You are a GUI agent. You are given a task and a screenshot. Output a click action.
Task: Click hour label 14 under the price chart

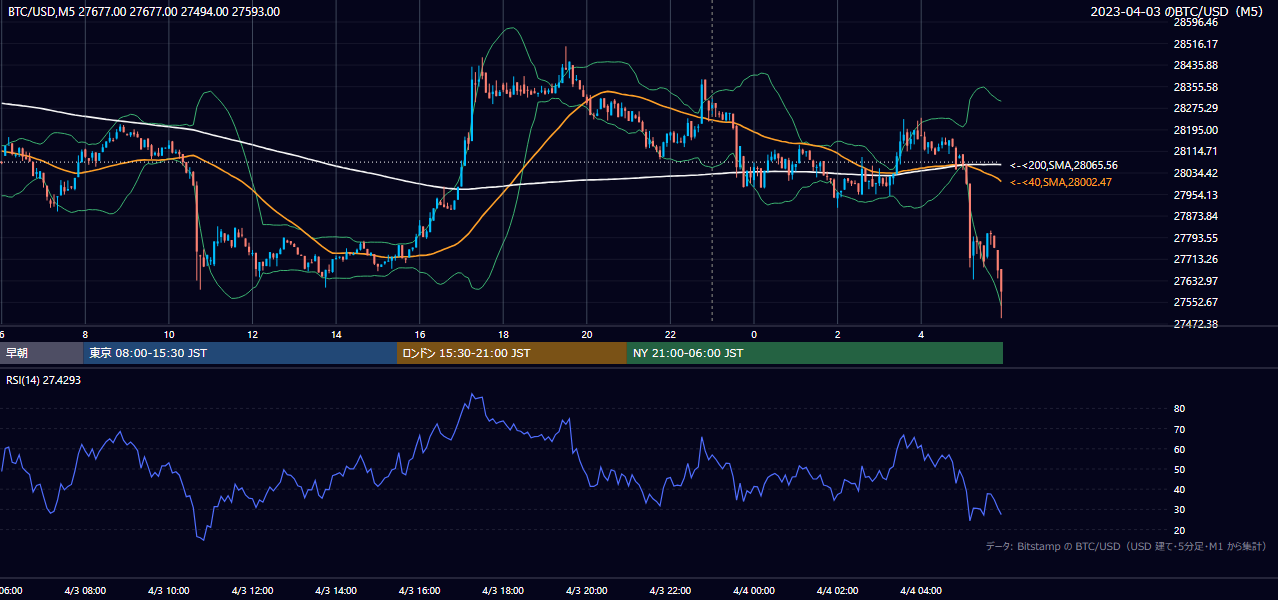click(x=336, y=334)
